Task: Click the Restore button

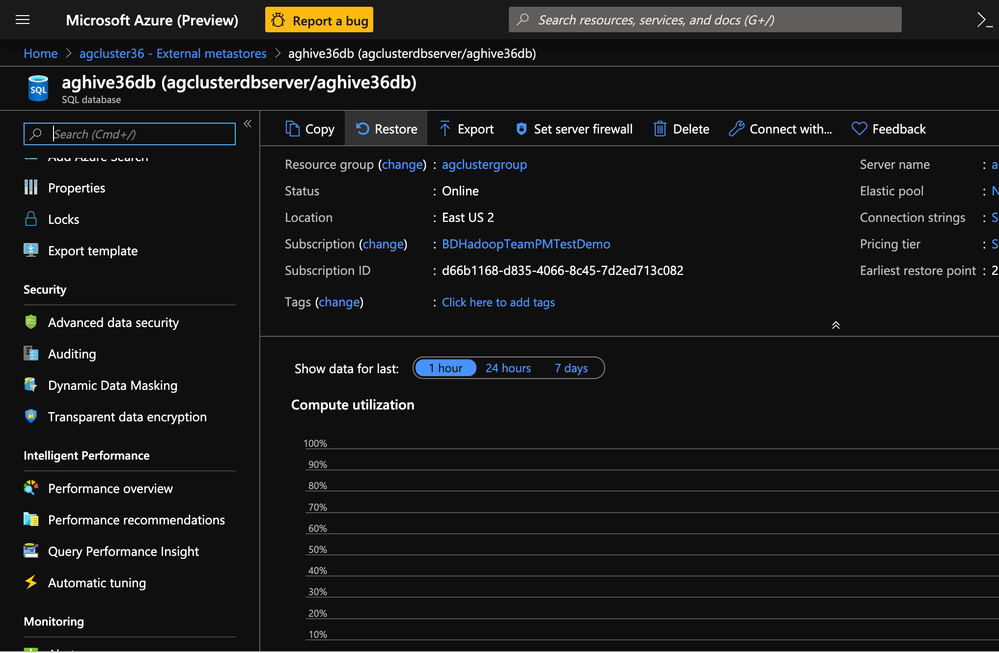Action: click(x=386, y=129)
